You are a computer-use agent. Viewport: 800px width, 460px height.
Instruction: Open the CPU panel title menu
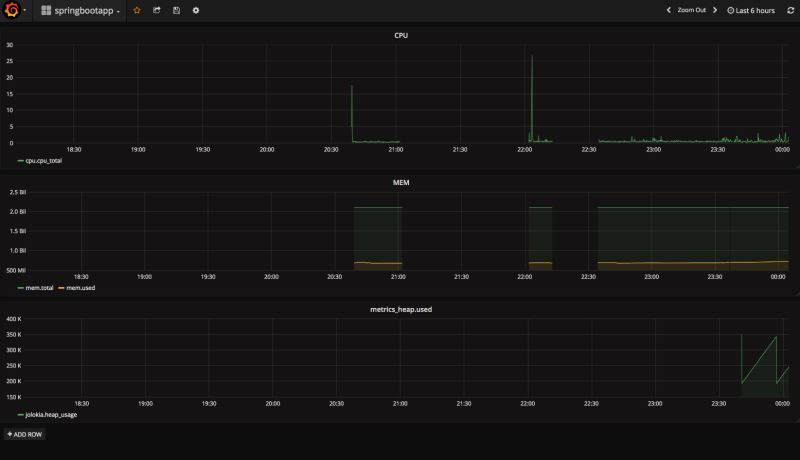pyautogui.click(x=401, y=35)
